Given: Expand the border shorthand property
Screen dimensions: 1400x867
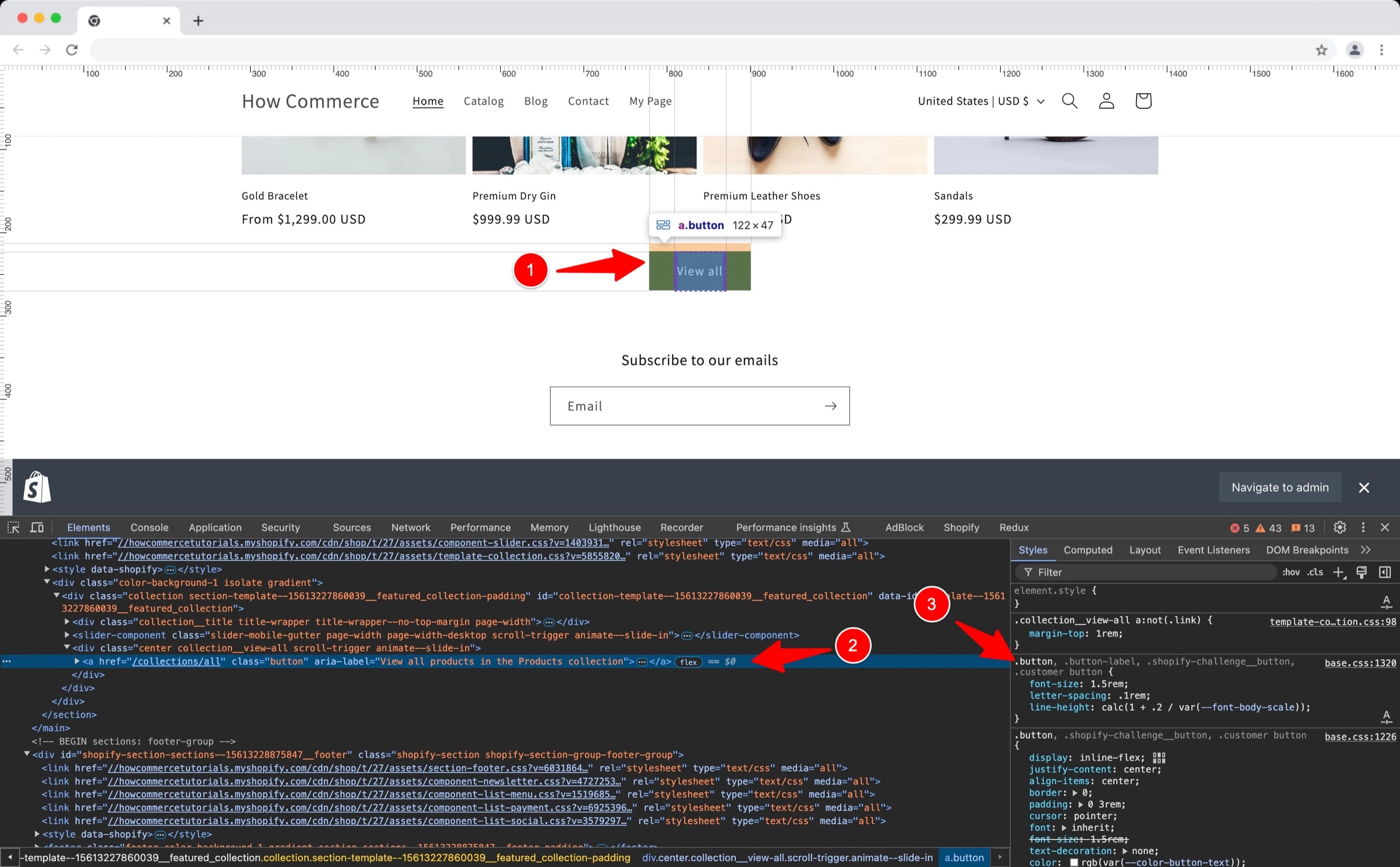Looking at the screenshot, I should pos(1075,793).
